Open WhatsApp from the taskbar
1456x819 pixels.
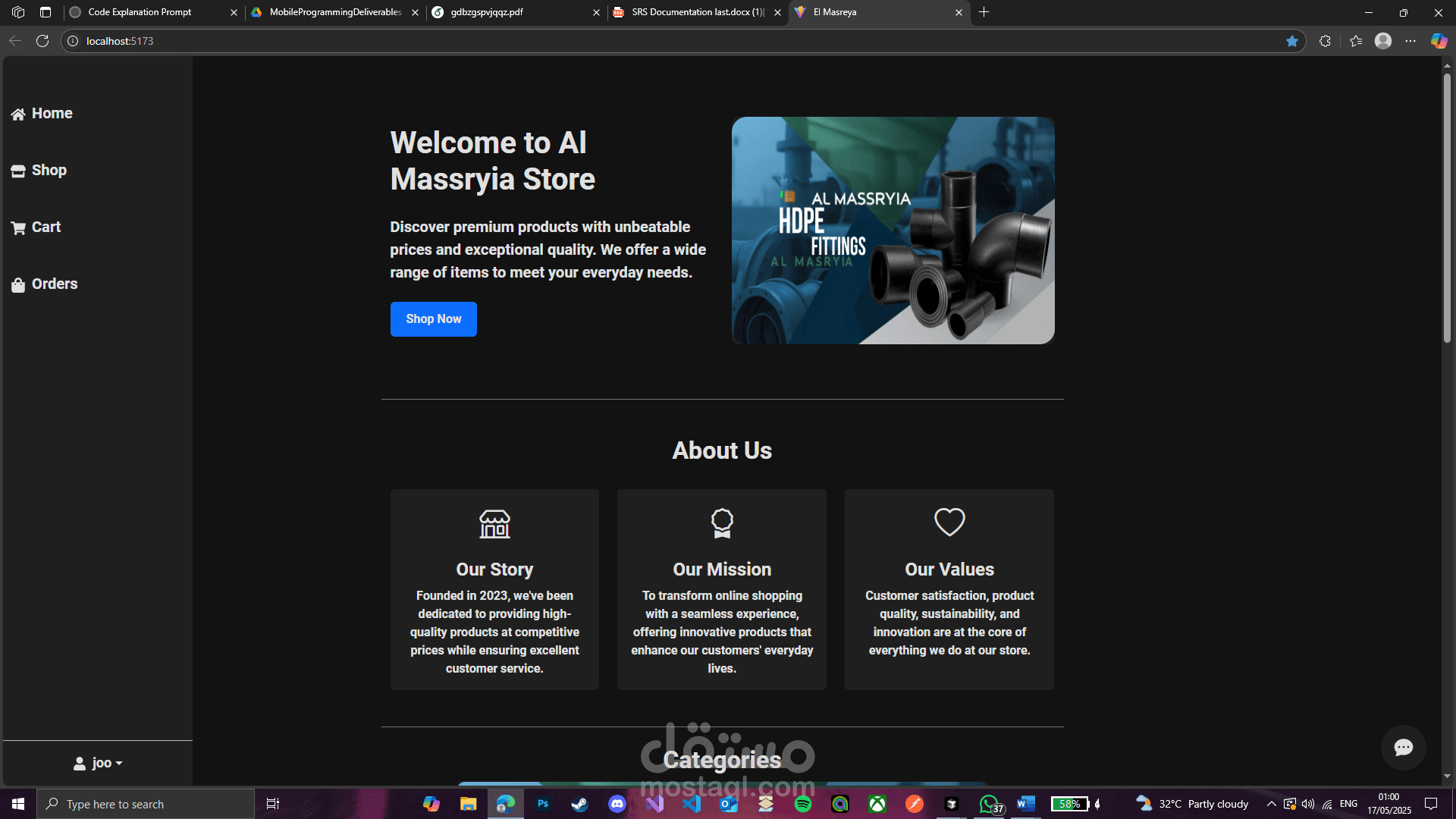(x=989, y=804)
